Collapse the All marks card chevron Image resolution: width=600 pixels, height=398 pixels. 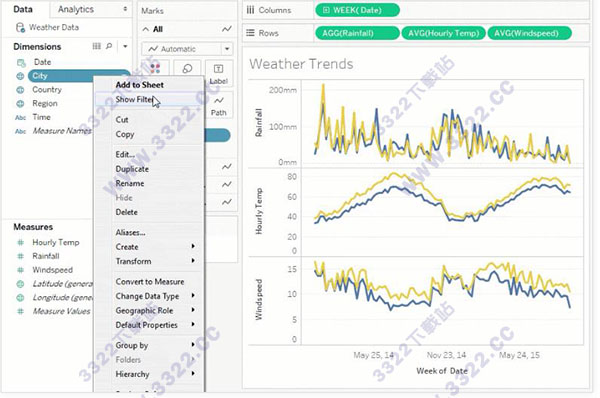pos(146,29)
